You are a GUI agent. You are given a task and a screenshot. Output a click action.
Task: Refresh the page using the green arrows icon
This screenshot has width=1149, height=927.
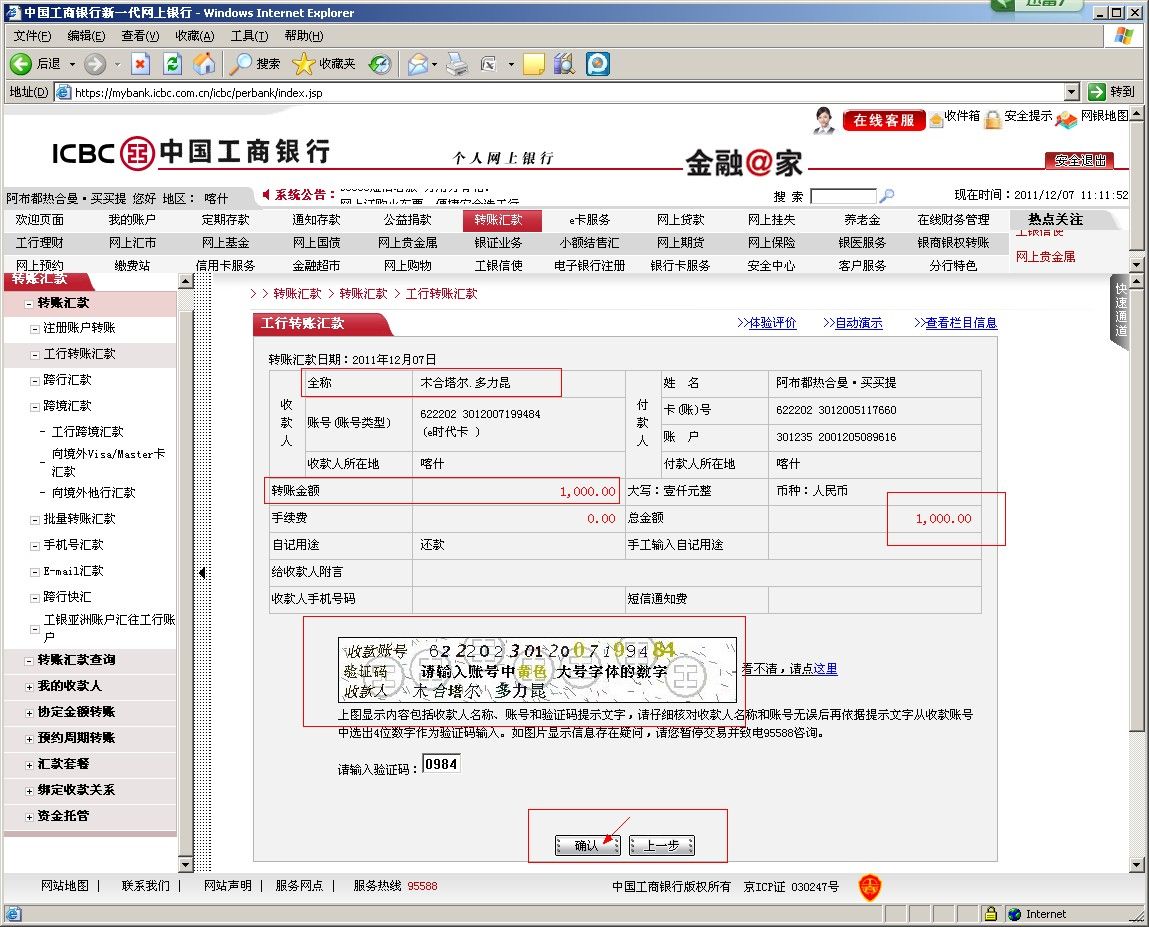click(172, 64)
